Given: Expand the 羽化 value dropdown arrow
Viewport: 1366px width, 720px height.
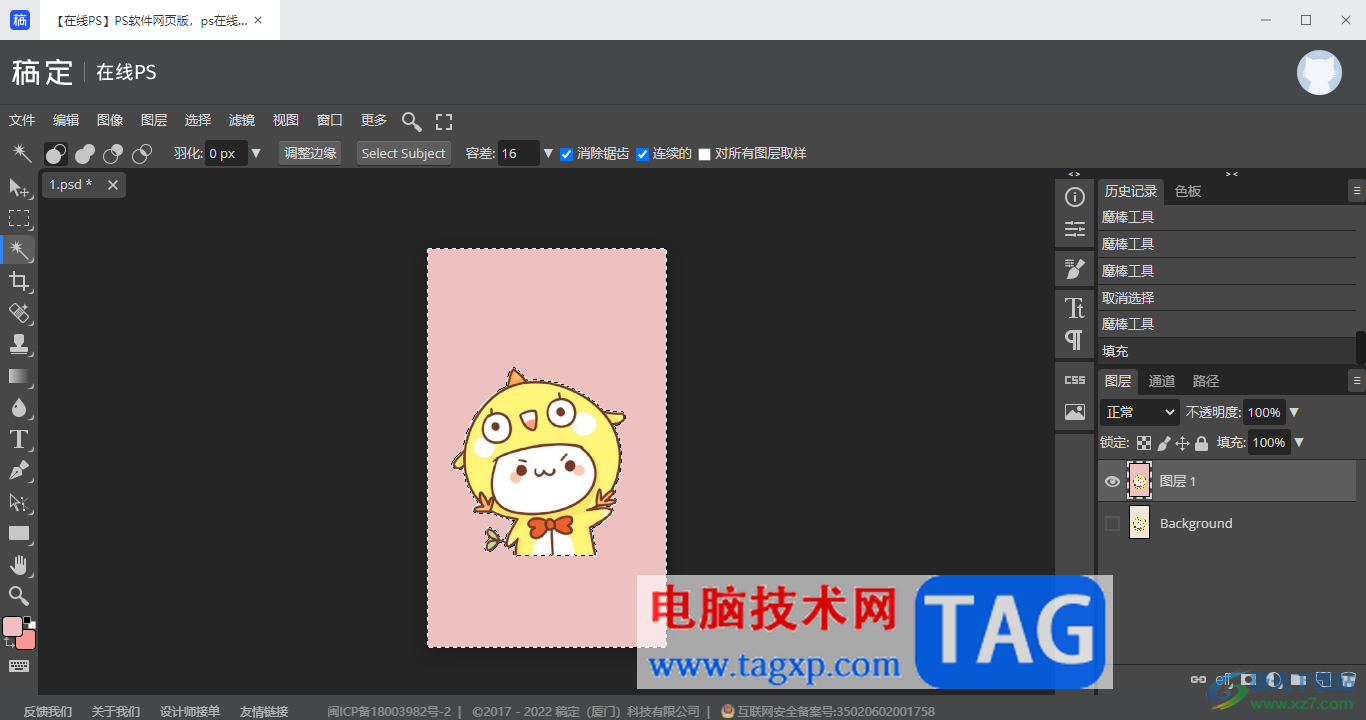Looking at the screenshot, I should pyautogui.click(x=256, y=153).
